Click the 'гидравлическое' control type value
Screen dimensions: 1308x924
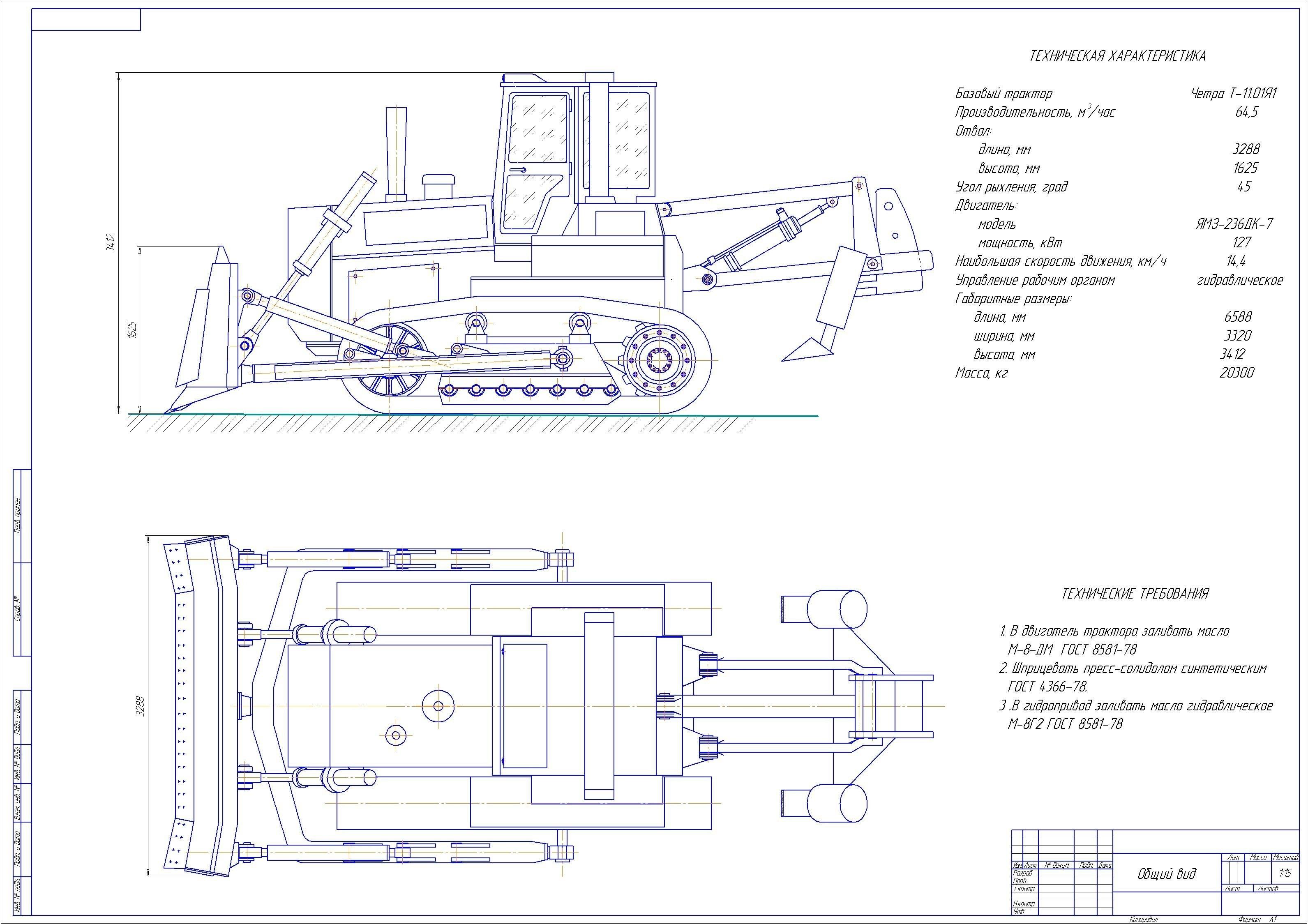1240,280
